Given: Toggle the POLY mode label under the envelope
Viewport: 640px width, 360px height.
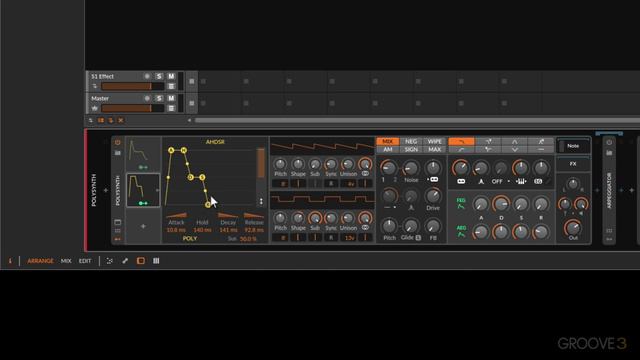Looking at the screenshot, I should (x=190, y=239).
